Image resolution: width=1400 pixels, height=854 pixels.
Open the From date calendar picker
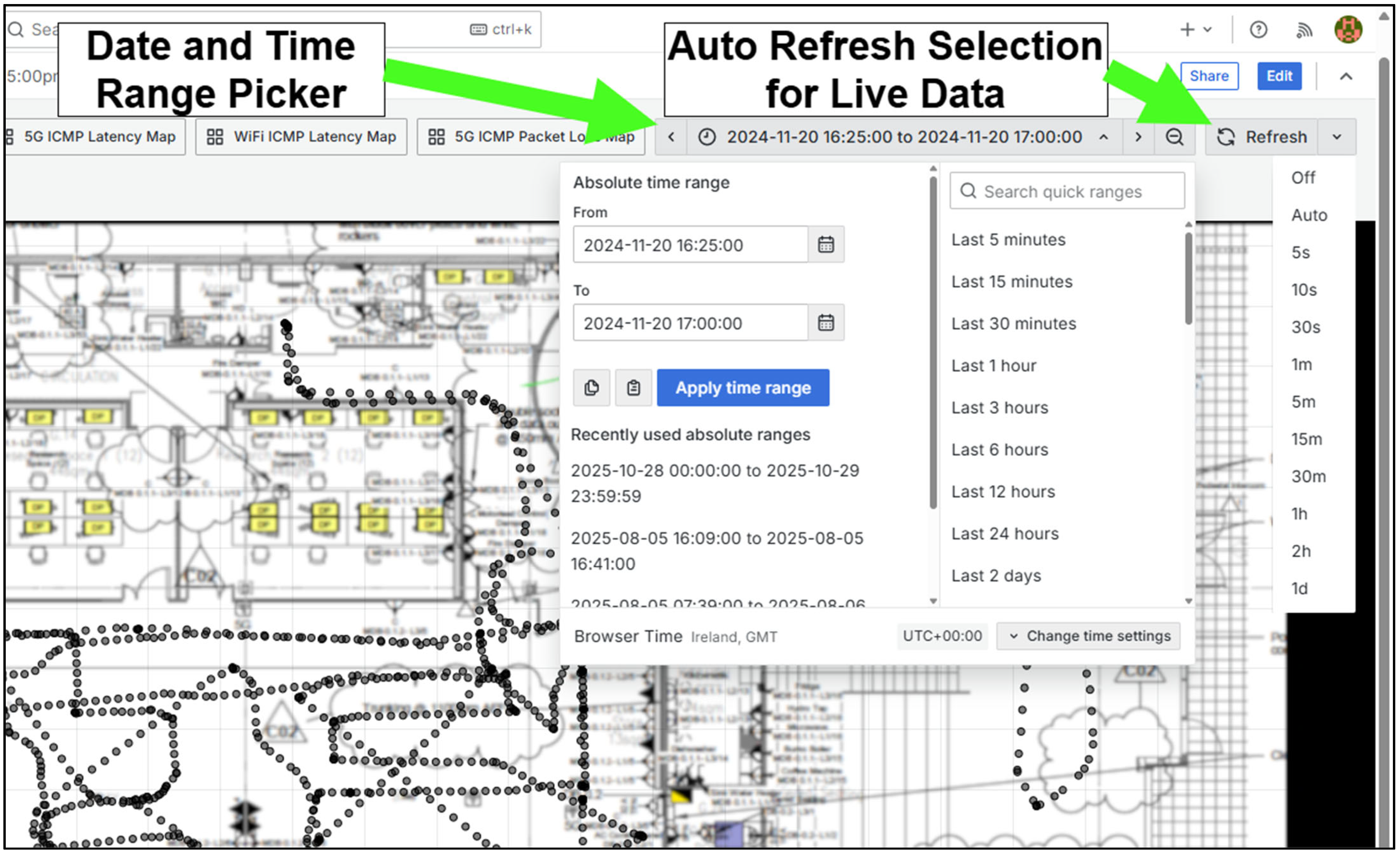826,245
